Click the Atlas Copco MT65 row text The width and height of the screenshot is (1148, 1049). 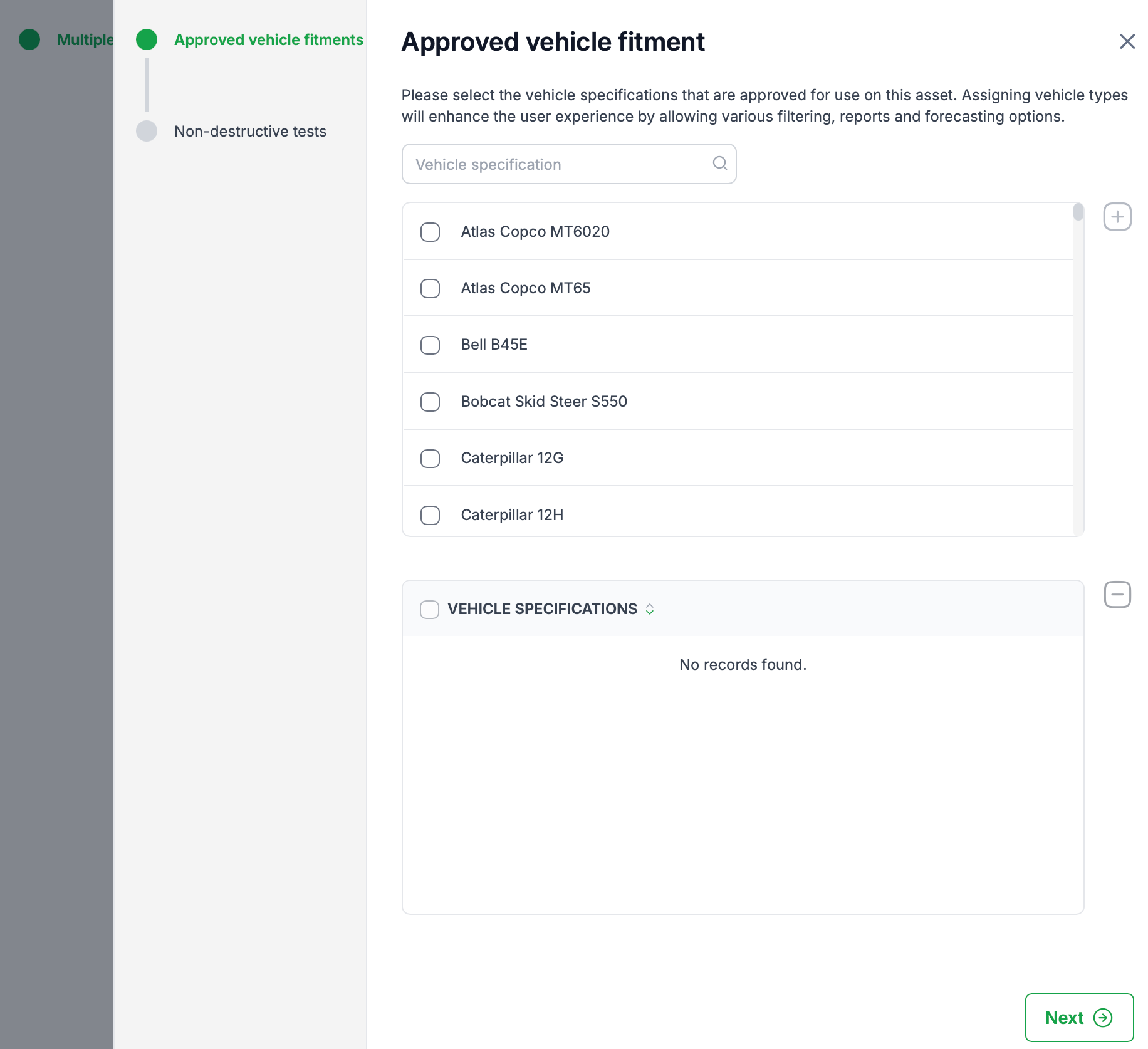[526, 288]
